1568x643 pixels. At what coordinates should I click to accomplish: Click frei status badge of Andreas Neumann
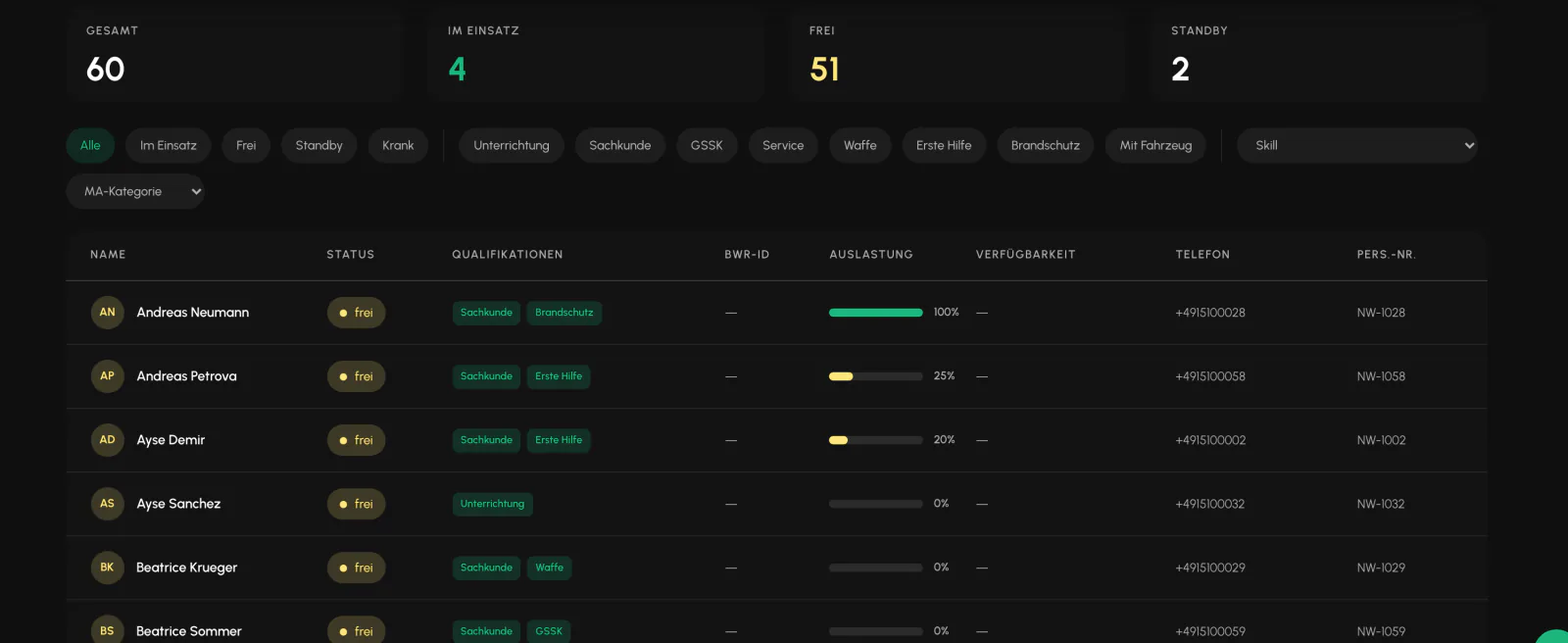tap(357, 313)
